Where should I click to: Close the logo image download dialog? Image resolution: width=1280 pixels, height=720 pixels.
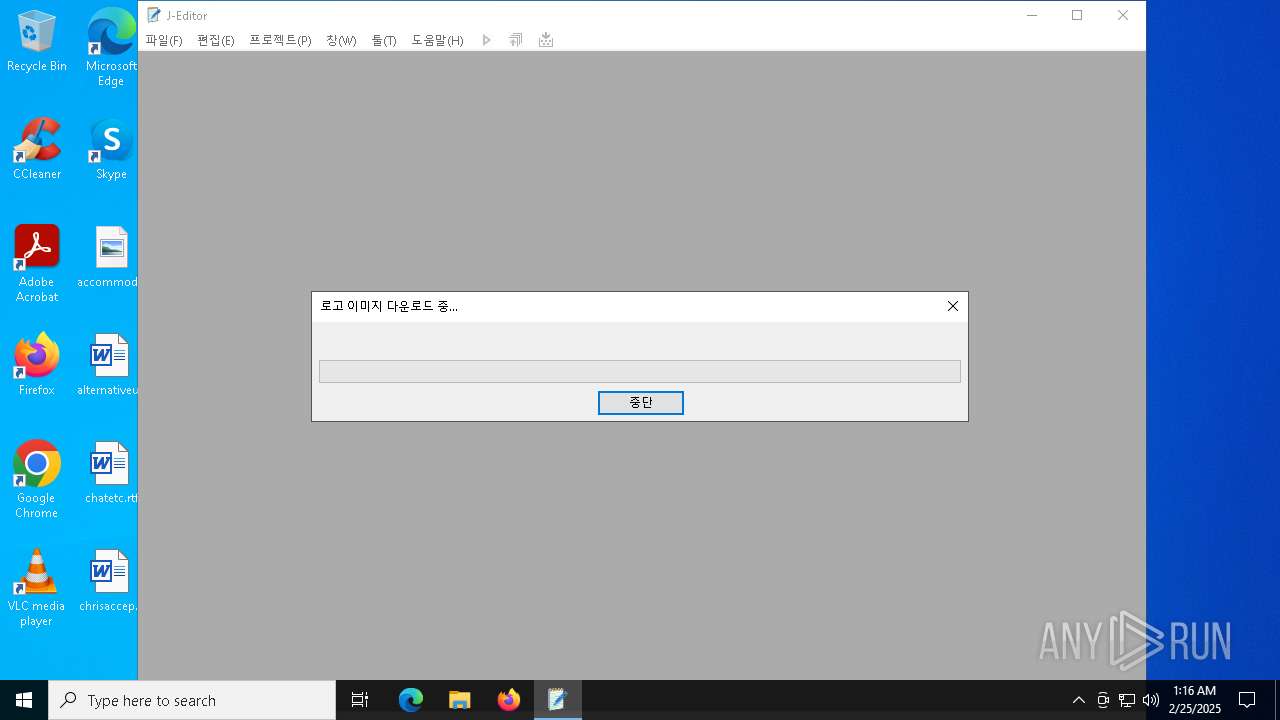coord(953,306)
